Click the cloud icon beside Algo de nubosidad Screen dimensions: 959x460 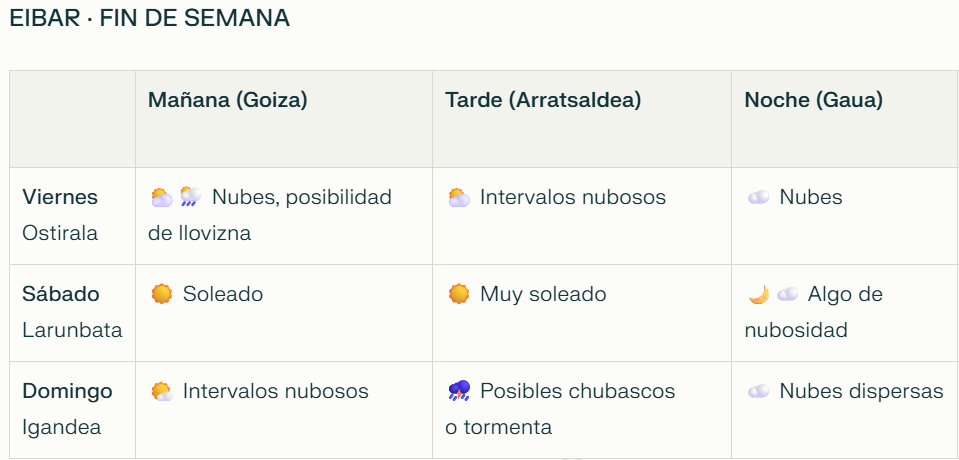tap(788, 294)
